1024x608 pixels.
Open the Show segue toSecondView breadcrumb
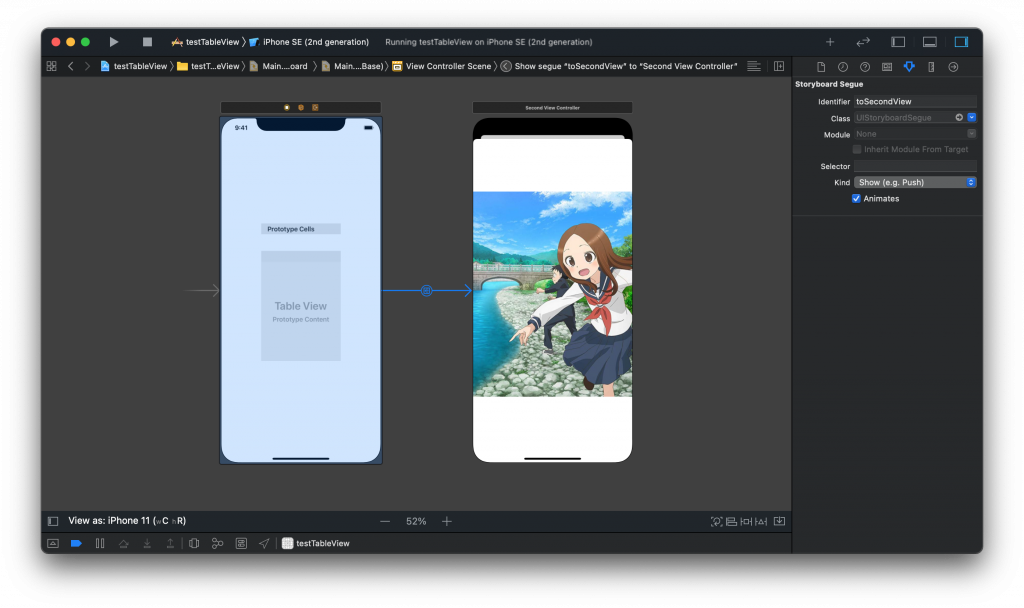[x=619, y=66]
